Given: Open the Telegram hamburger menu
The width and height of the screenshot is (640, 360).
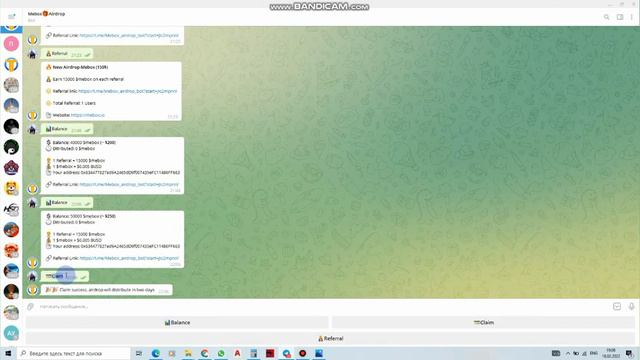Looking at the screenshot, I should [x=11, y=17].
